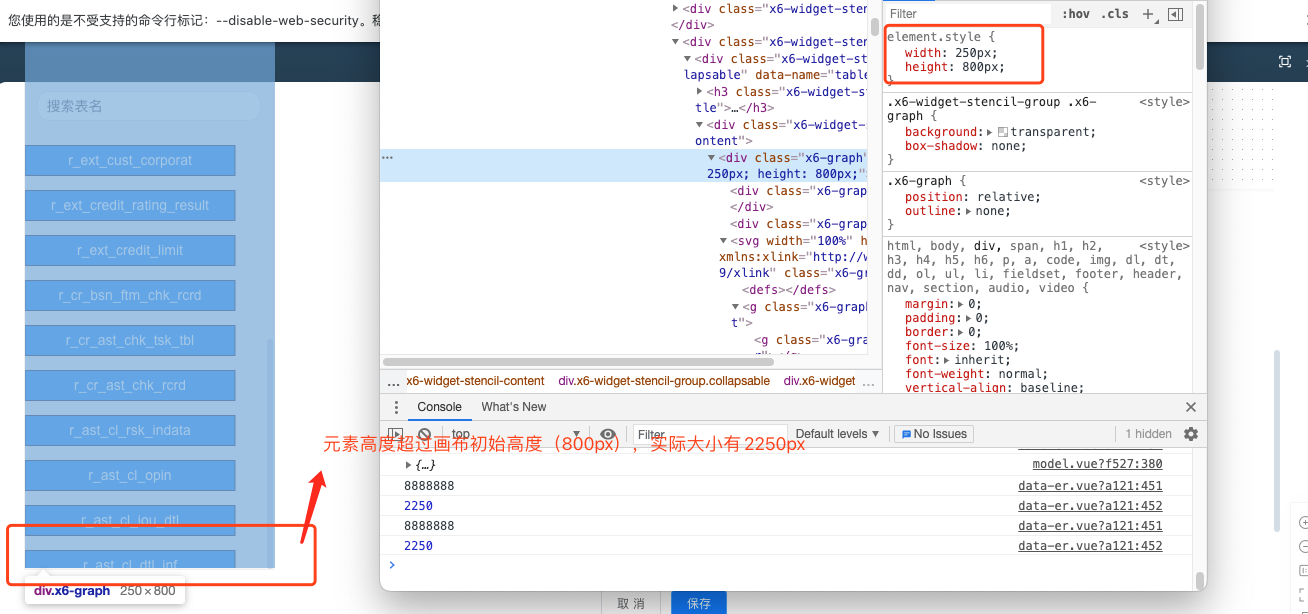Focus the console Filter input
This screenshot has width=1308, height=614.
click(x=710, y=434)
